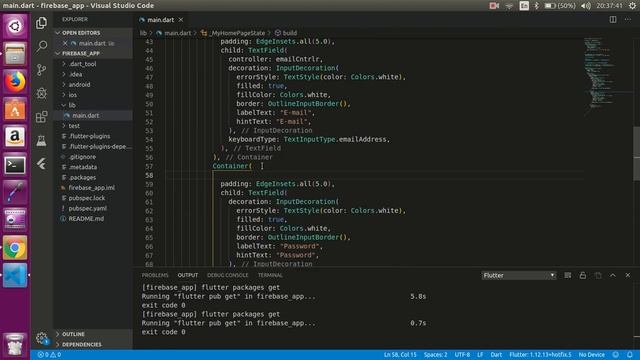Maximize the bottom panel with the chevron
Viewport: 640px width, 360px height.
[613, 276]
